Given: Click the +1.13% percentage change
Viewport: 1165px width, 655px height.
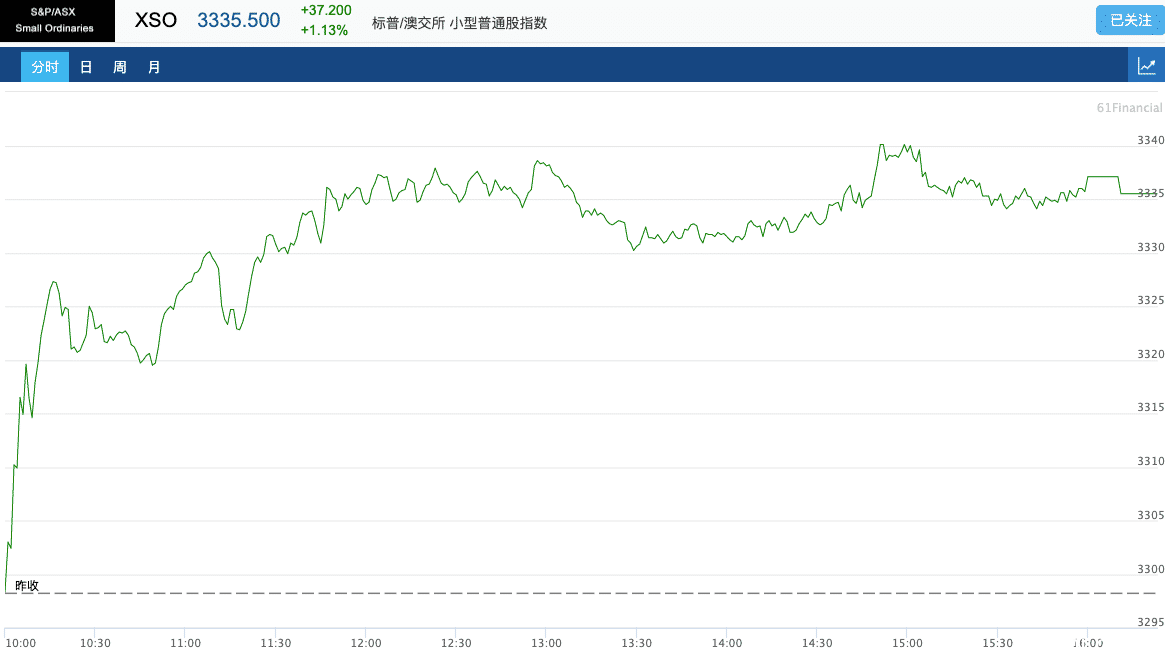Looking at the screenshot, I should tap(324, 30).
